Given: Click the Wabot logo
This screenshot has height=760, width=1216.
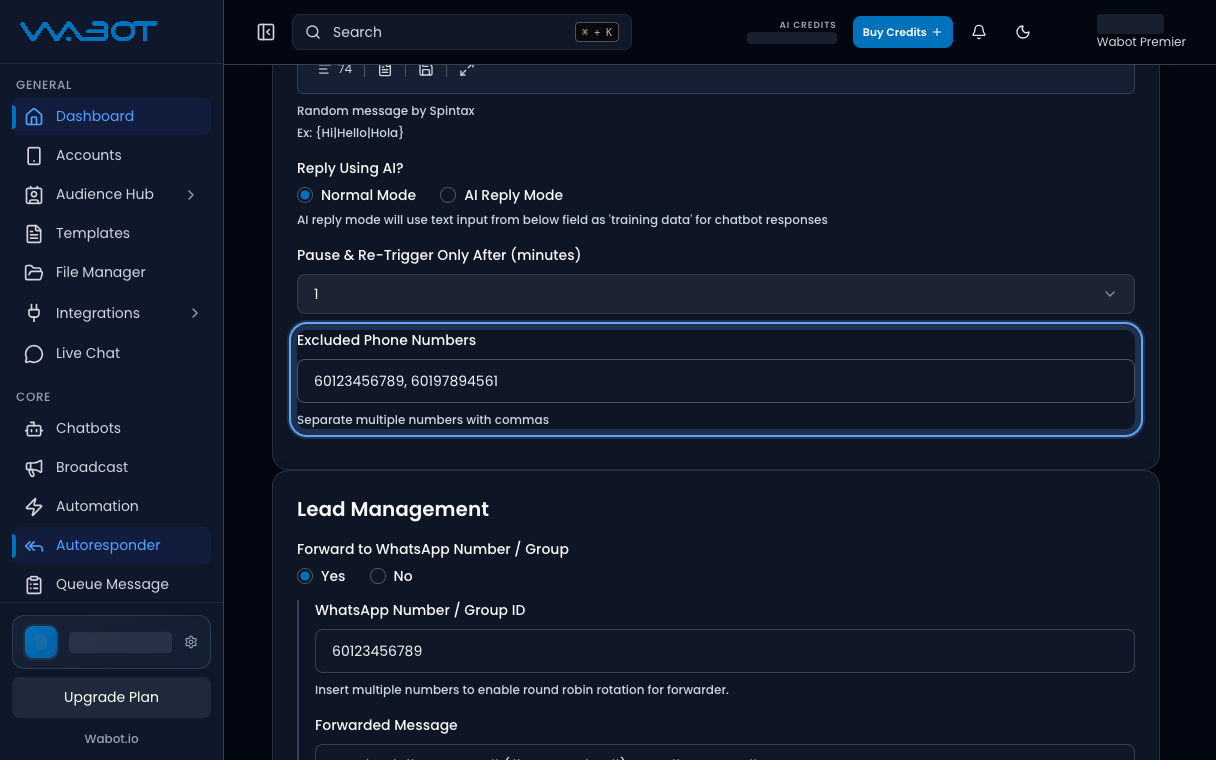Looking at the screenshot, I should (88, 32).
